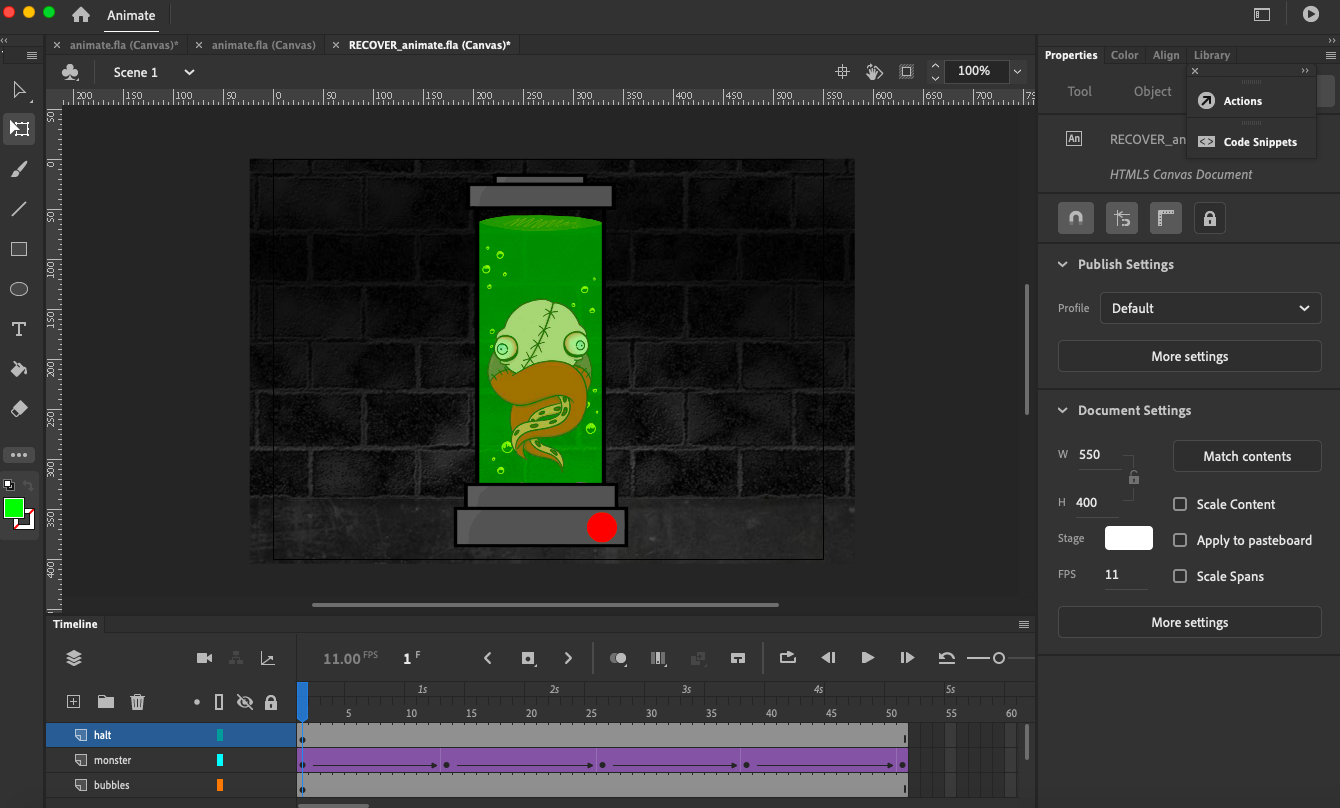Click the Match contents button
This screenshot has width=1340, height=808.
[1247, 456]
